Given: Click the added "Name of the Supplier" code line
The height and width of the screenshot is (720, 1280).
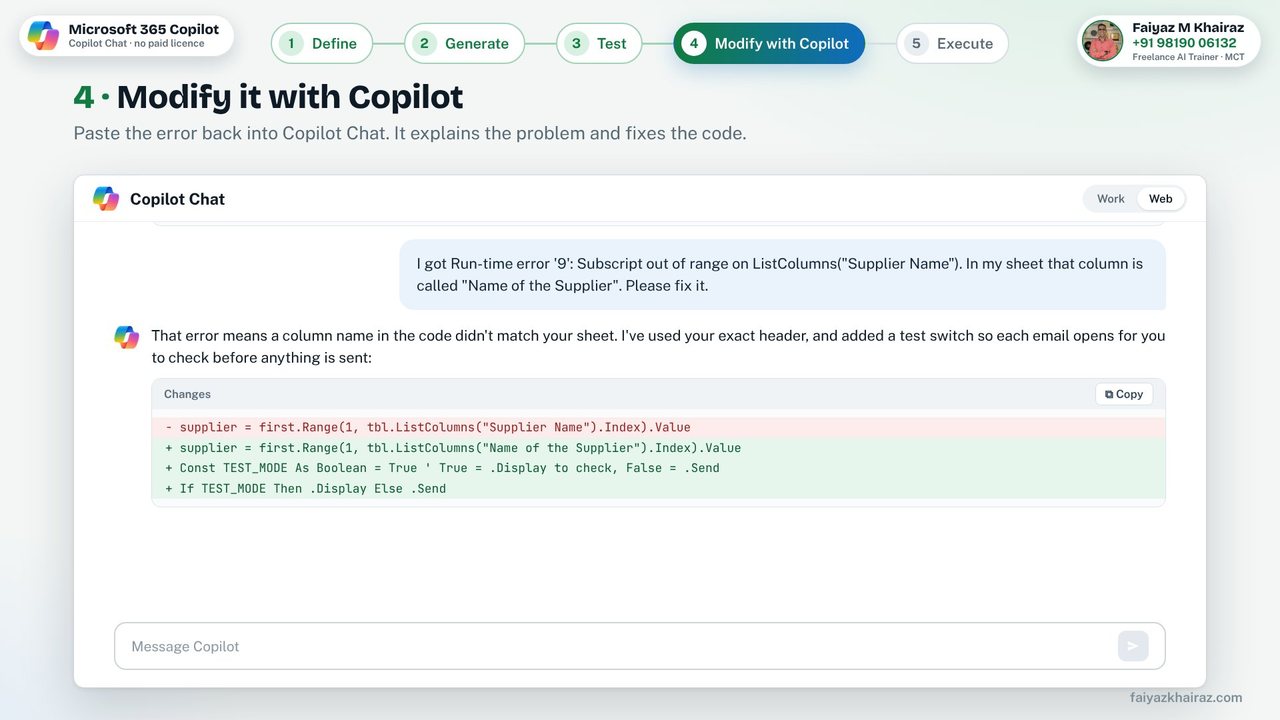Looking at the screenshot, I should (x=658, y=447).
